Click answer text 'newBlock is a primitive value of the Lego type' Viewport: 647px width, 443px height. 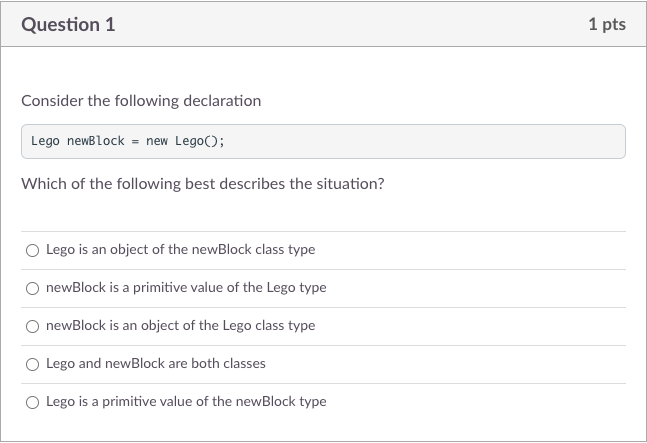click(186, 287)
